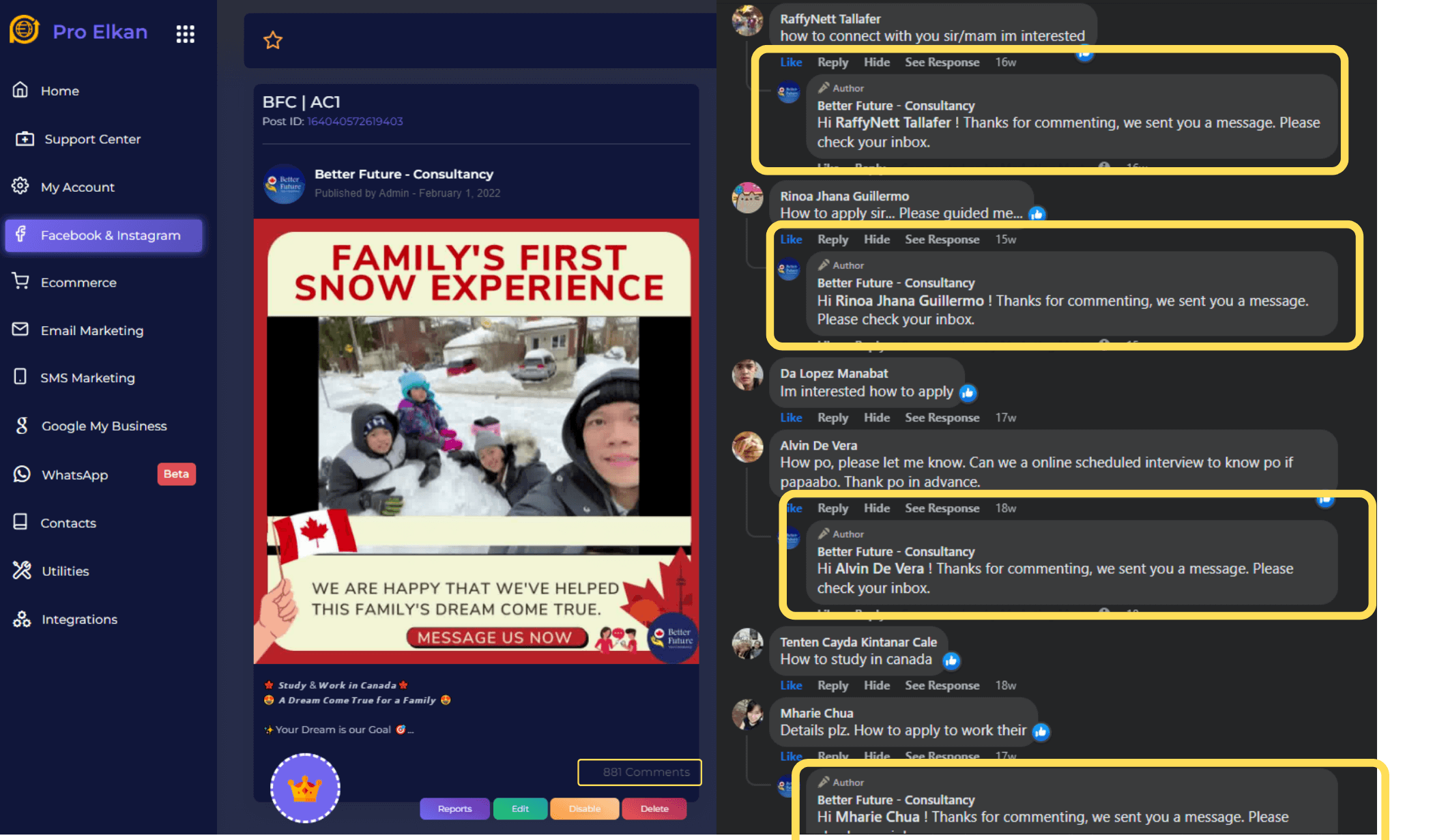The width and height of the screenshot is (1433, 840).
Task: Click the Pro Elkan globe logo
Action: tap(25, 31)
